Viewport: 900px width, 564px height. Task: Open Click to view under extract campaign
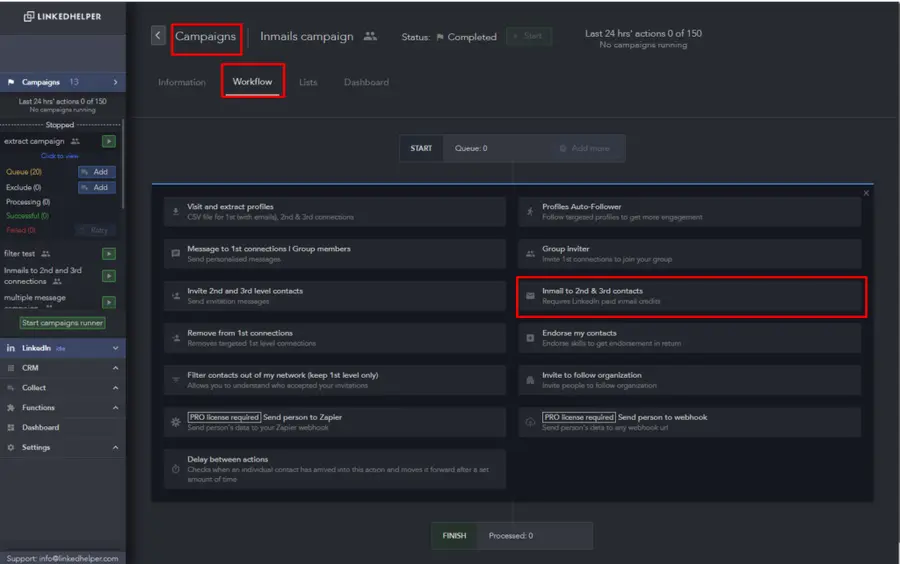coord(60,156)
